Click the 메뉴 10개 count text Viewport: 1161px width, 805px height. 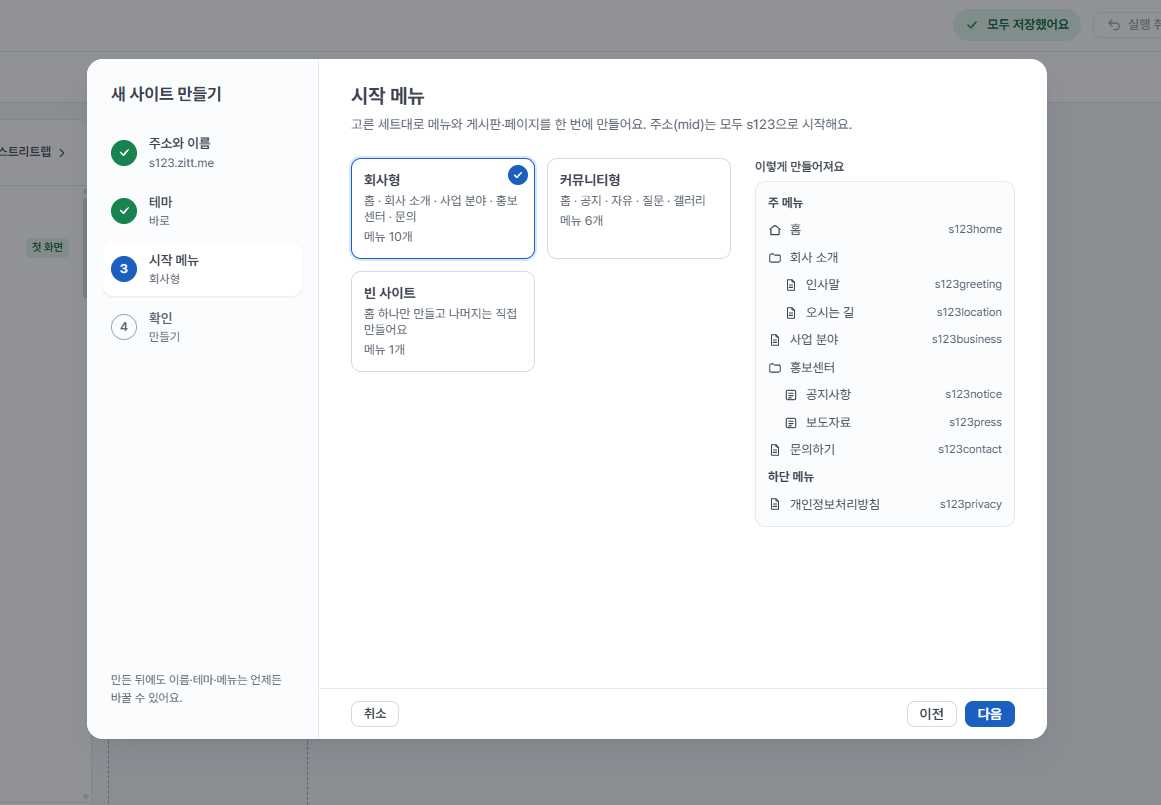click(x=388, y=237)
